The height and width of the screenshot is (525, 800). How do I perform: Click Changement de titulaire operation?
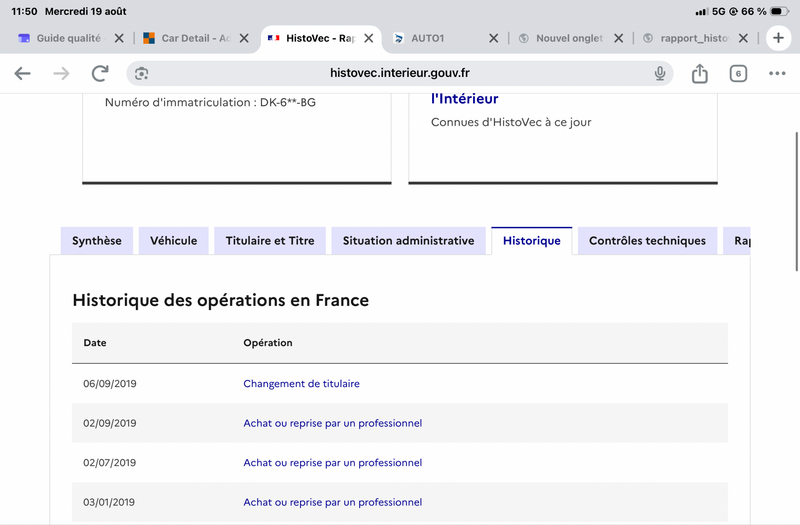pos(301,384)
